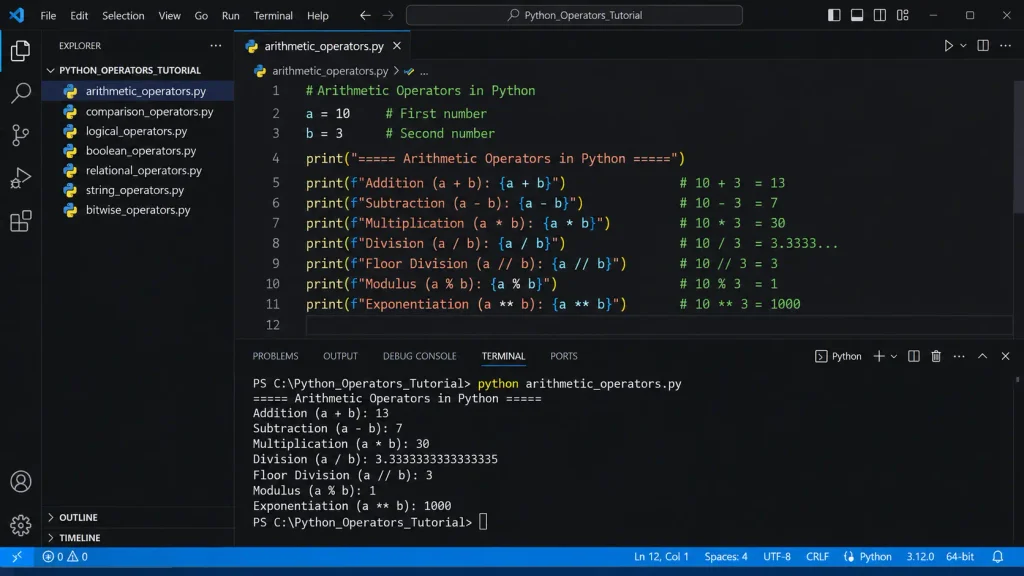
Task: Open the Explorer view in activity bar
Action: [20, 50]
